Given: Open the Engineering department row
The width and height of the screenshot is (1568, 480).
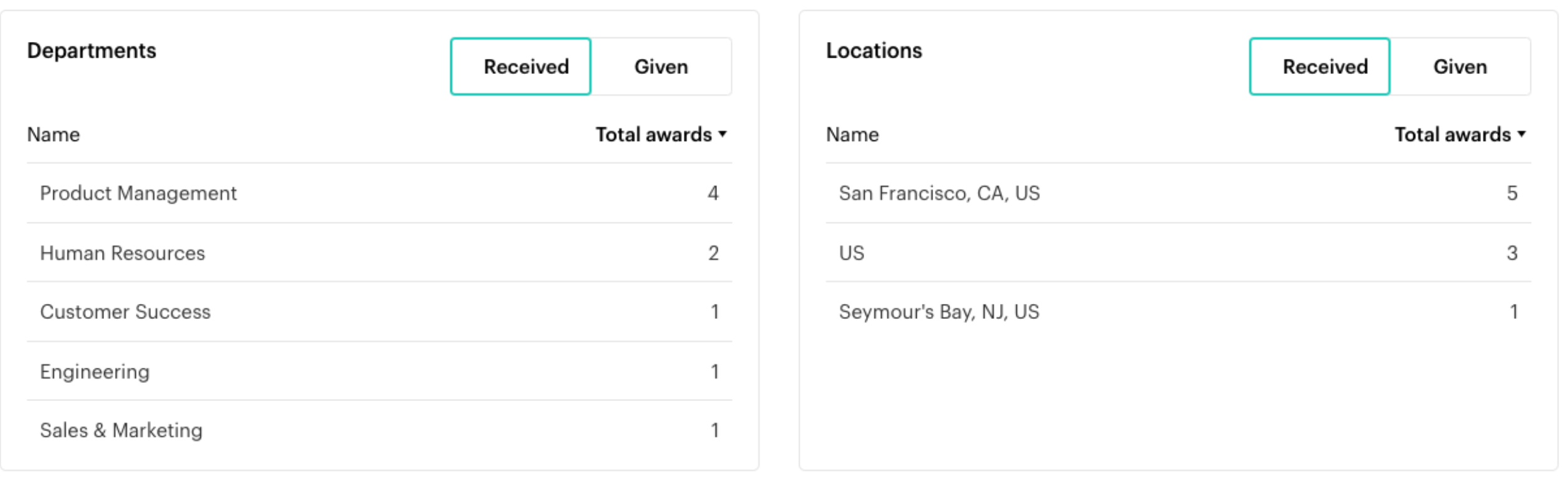Looking at the screenshot, I should click(379, 371).
